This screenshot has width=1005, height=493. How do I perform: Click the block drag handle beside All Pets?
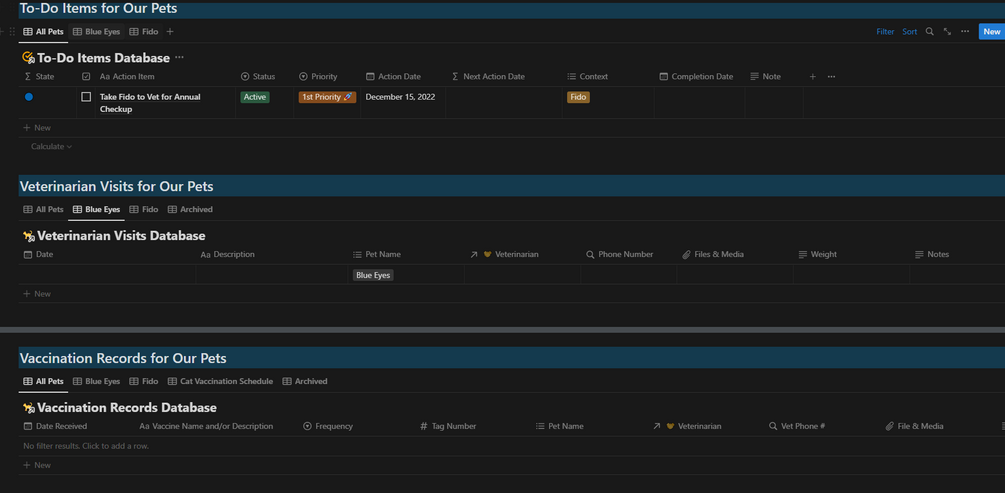[x=12, y=31]
